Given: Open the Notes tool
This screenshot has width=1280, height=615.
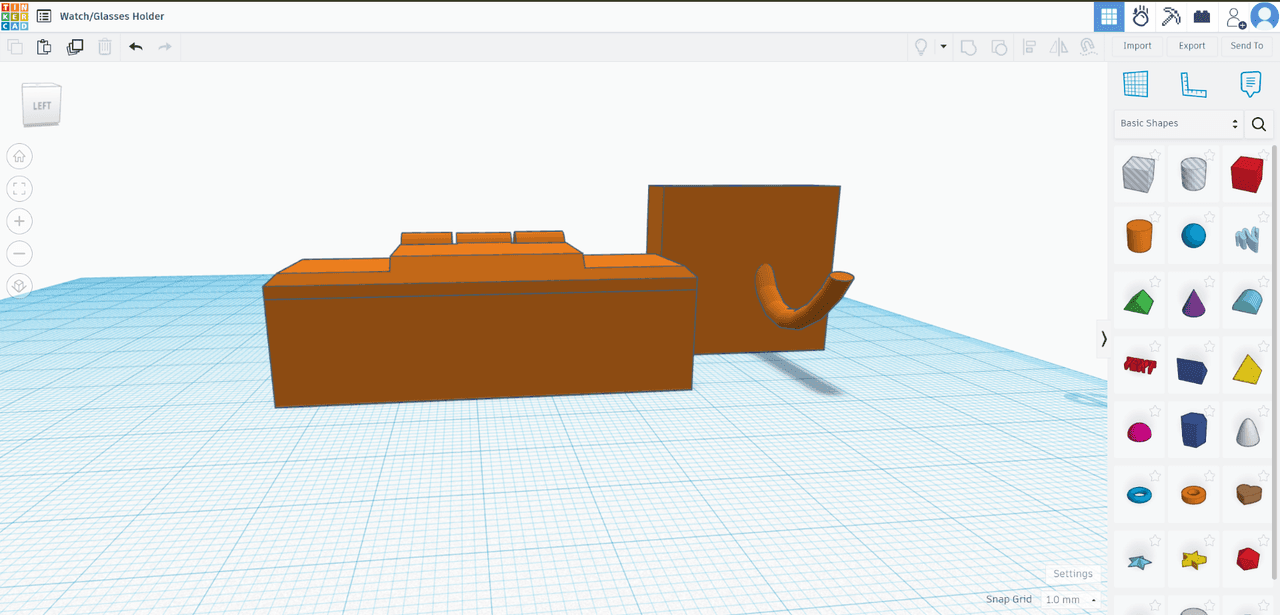Looking at the screenshot, I should [1250, 85].
